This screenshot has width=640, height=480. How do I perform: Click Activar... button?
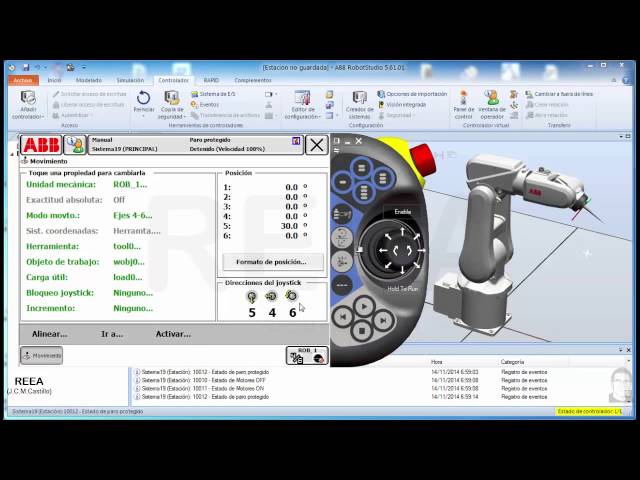pyautogui.click(x=173, y=334)
